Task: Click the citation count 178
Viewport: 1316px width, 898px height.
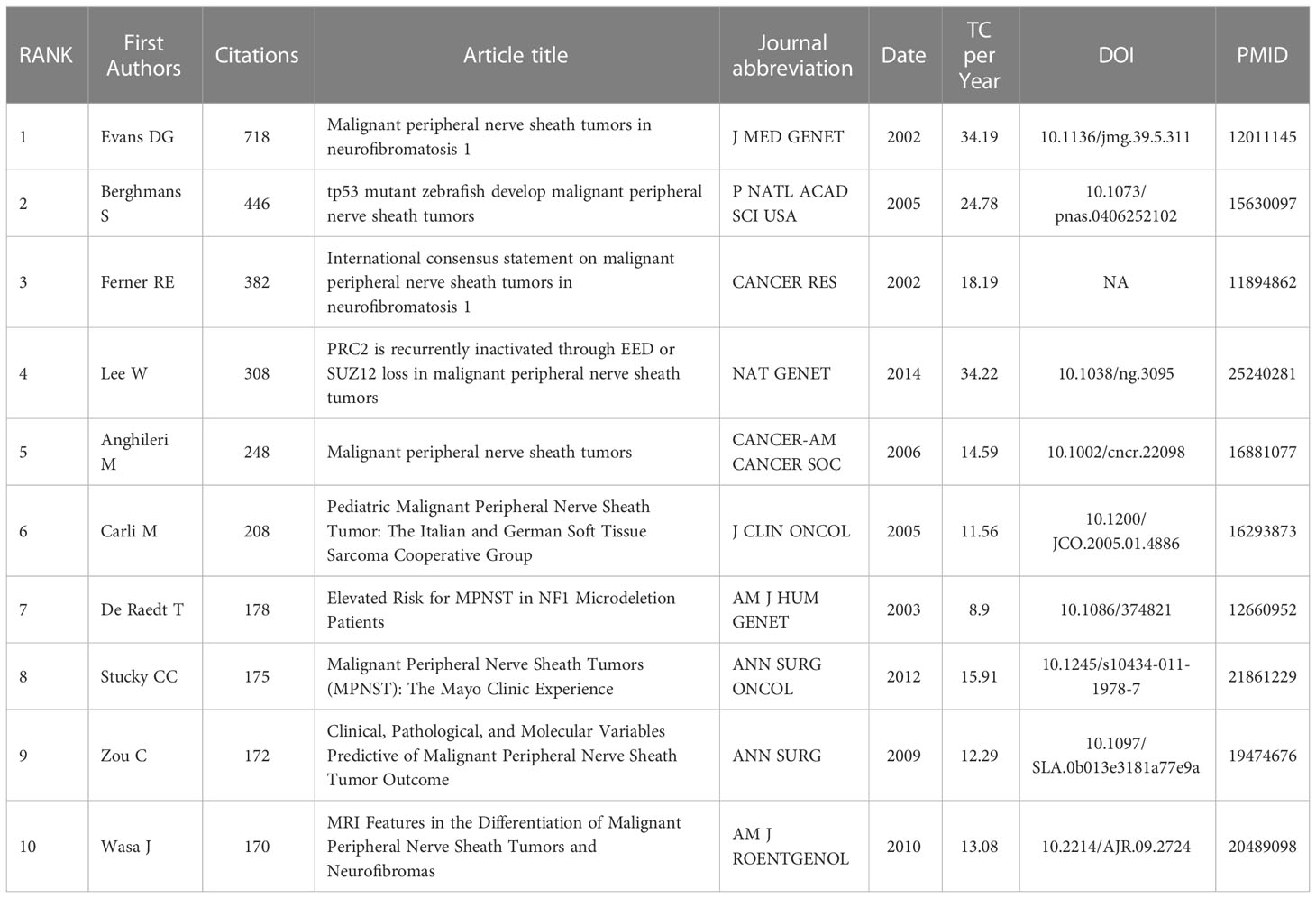Action: 257,609
